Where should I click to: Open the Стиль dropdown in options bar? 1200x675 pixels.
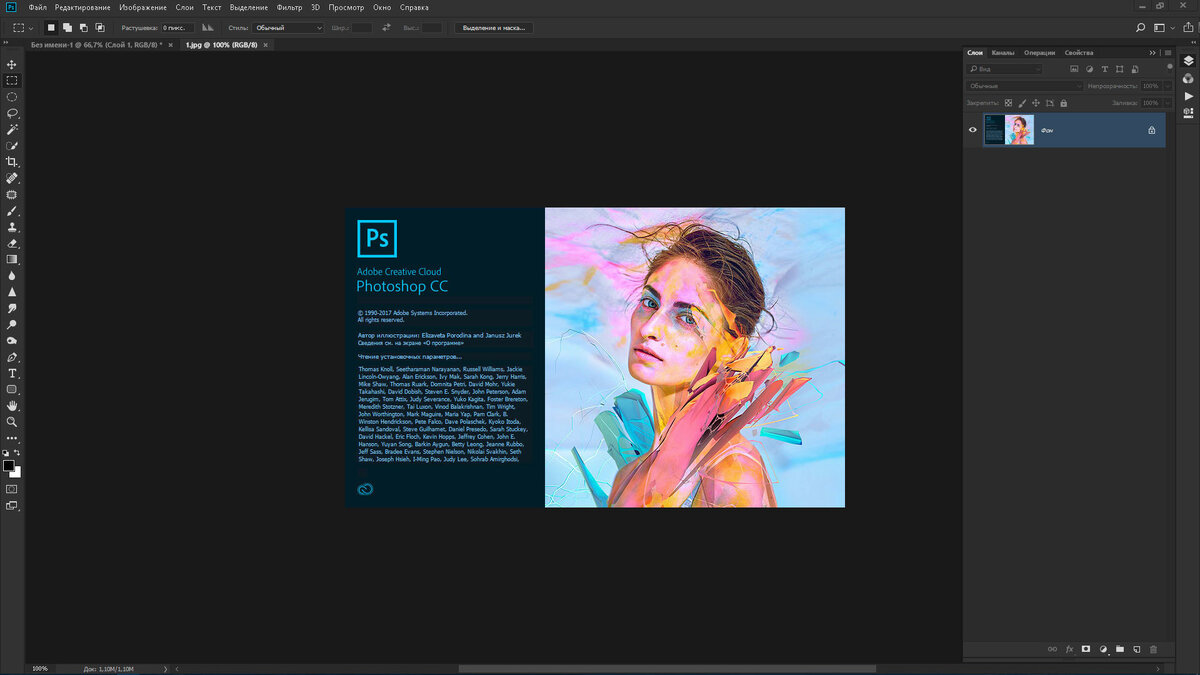click(x=287, y=28)
